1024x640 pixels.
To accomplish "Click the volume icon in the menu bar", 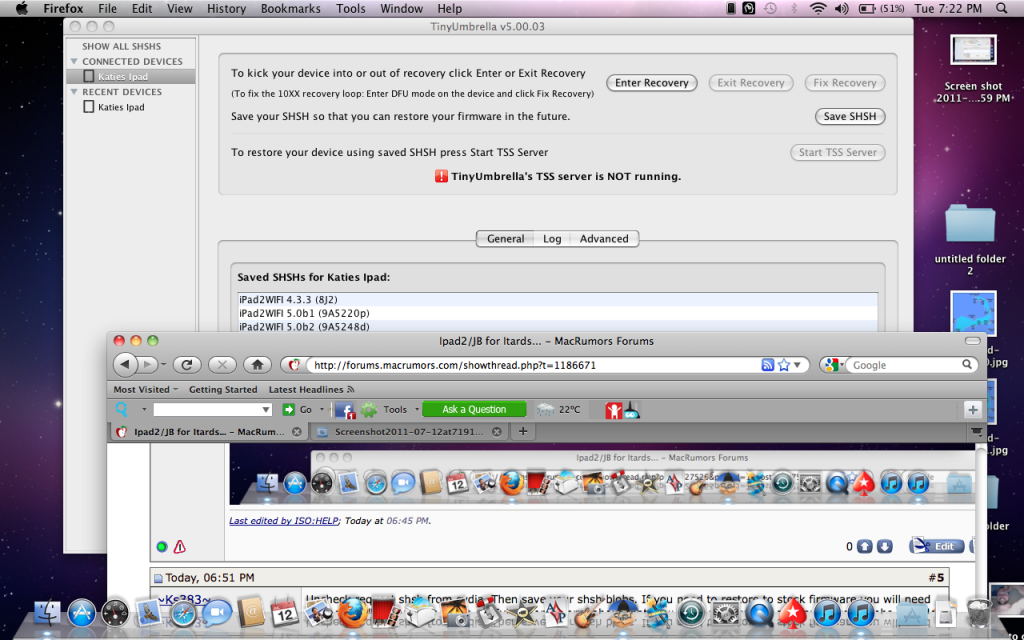I will (841, 8).
